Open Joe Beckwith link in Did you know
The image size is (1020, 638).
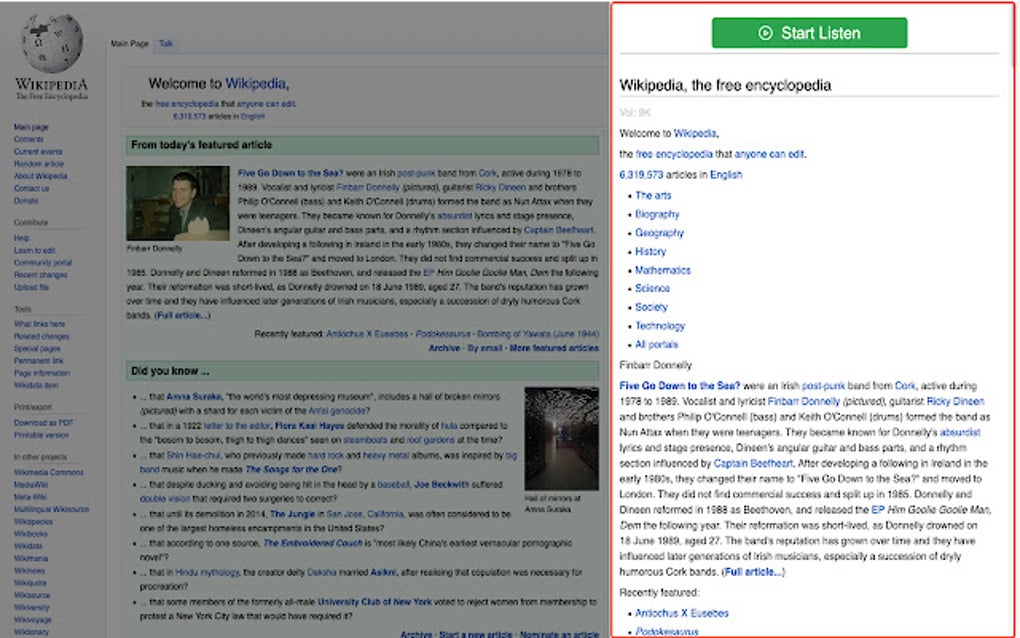[441, 485]
